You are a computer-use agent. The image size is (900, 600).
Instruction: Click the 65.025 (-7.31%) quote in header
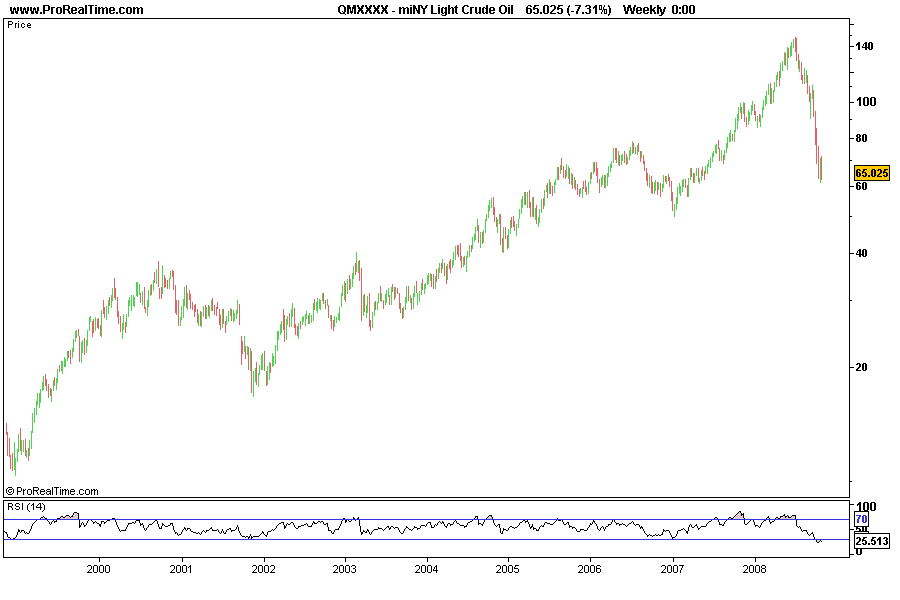(568, 10)
